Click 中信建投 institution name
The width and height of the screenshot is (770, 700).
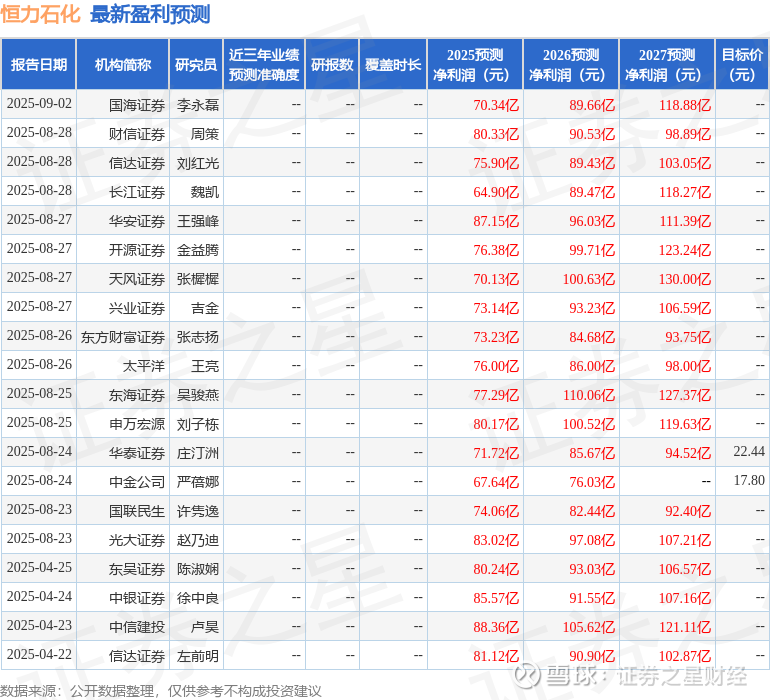[x=137, y=627]
